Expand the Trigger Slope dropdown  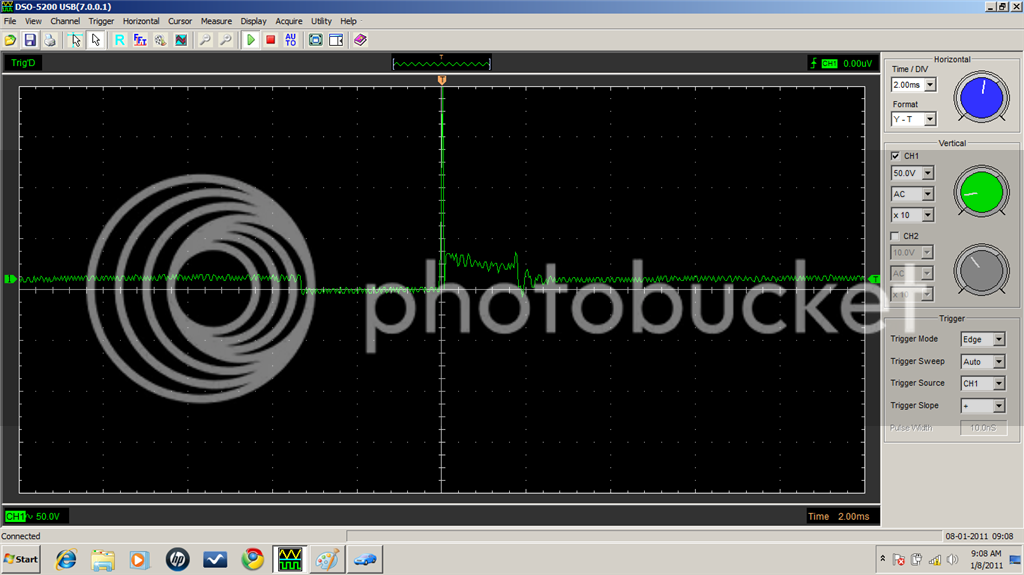click(999, 406)
